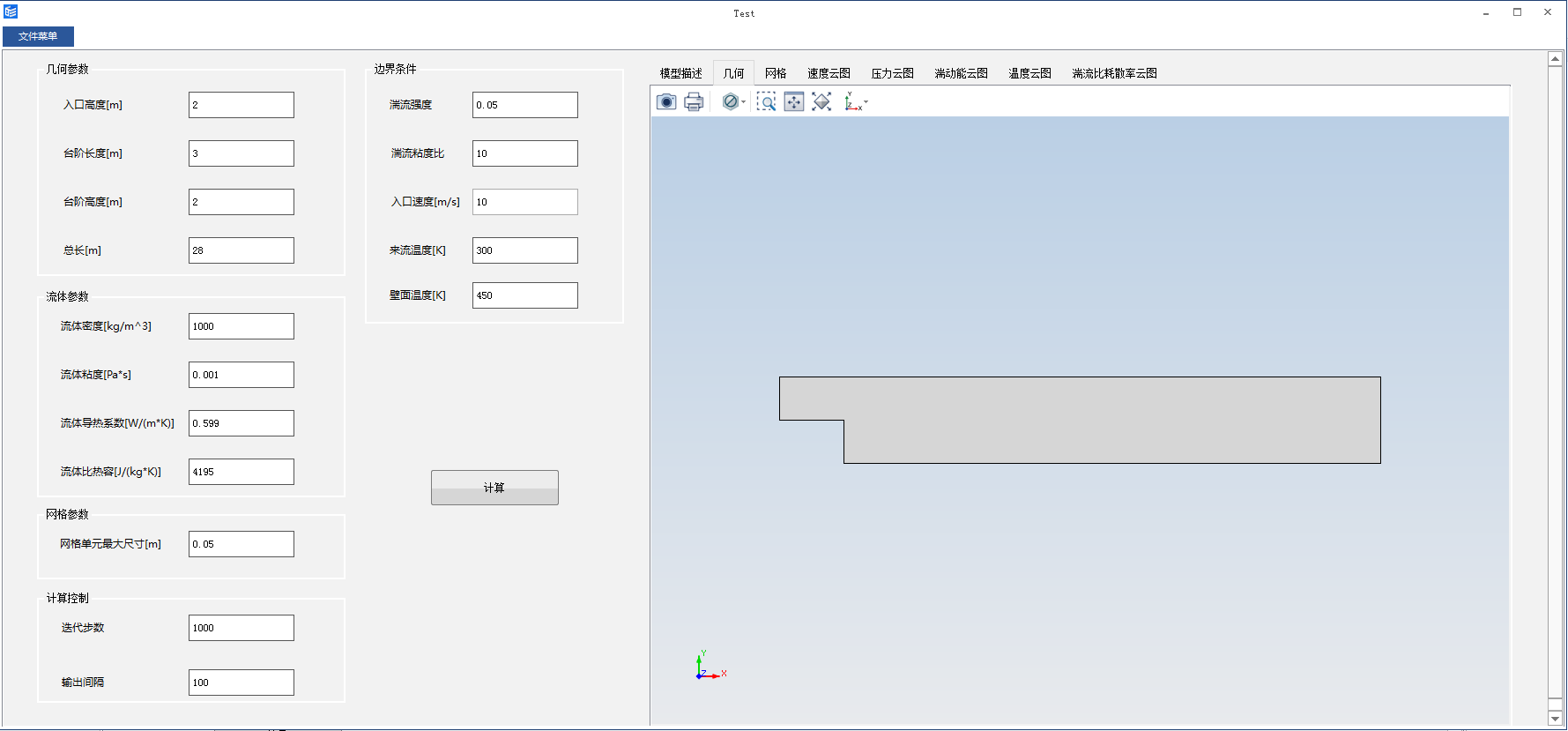Switch to the 模型描述 tab
The height and width of the screenshot is (731, 1568).
(681, 73)
